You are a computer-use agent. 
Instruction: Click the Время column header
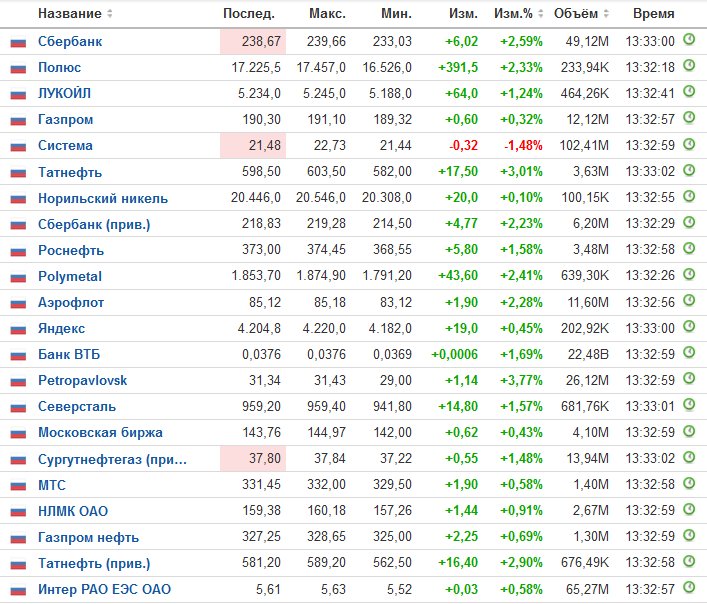pos(654,14)
